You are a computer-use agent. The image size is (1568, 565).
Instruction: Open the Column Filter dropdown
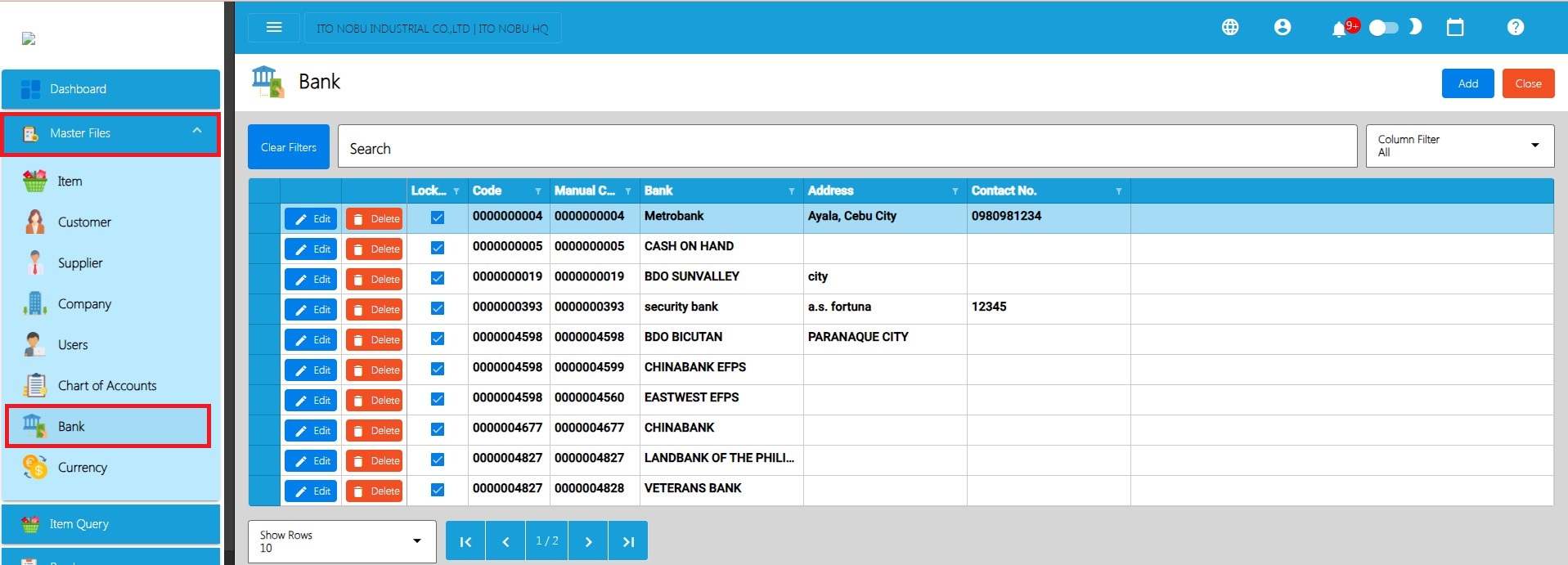[1459, 146]
